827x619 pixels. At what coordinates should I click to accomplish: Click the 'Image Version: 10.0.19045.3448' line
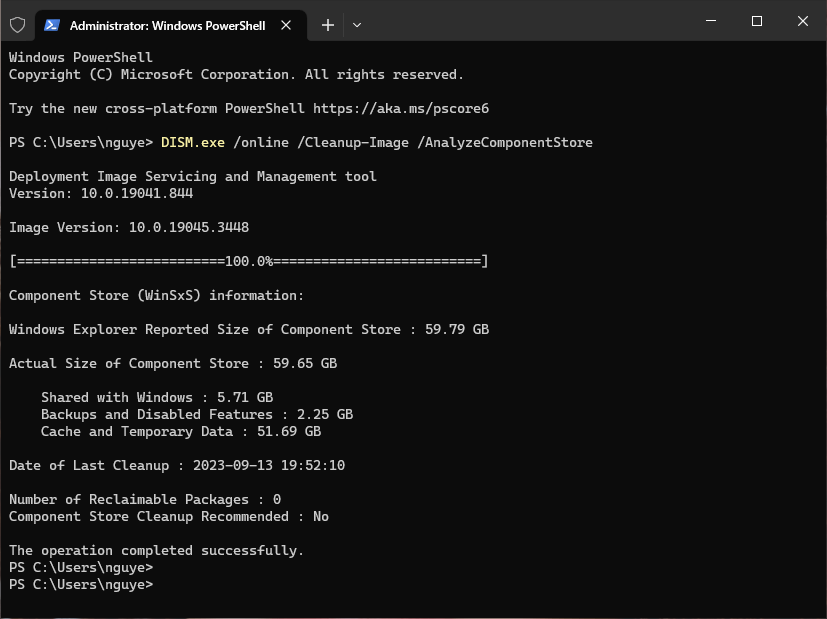tap(129, 227)
